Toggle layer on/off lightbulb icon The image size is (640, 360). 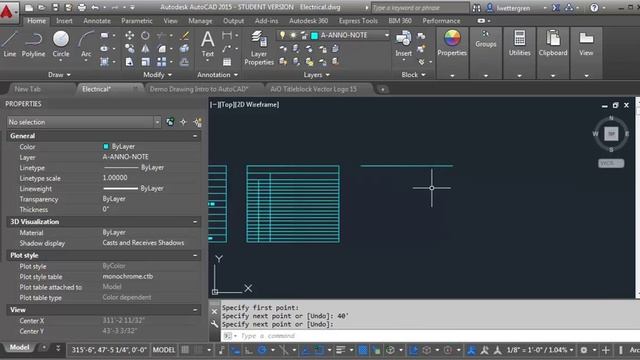point(282,35)
